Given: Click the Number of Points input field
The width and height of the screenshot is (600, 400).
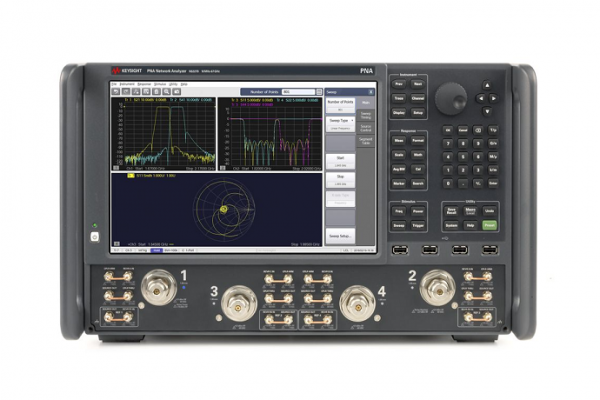Looking at the screenshot, I should pyautogui.click(x=295, y=91).
